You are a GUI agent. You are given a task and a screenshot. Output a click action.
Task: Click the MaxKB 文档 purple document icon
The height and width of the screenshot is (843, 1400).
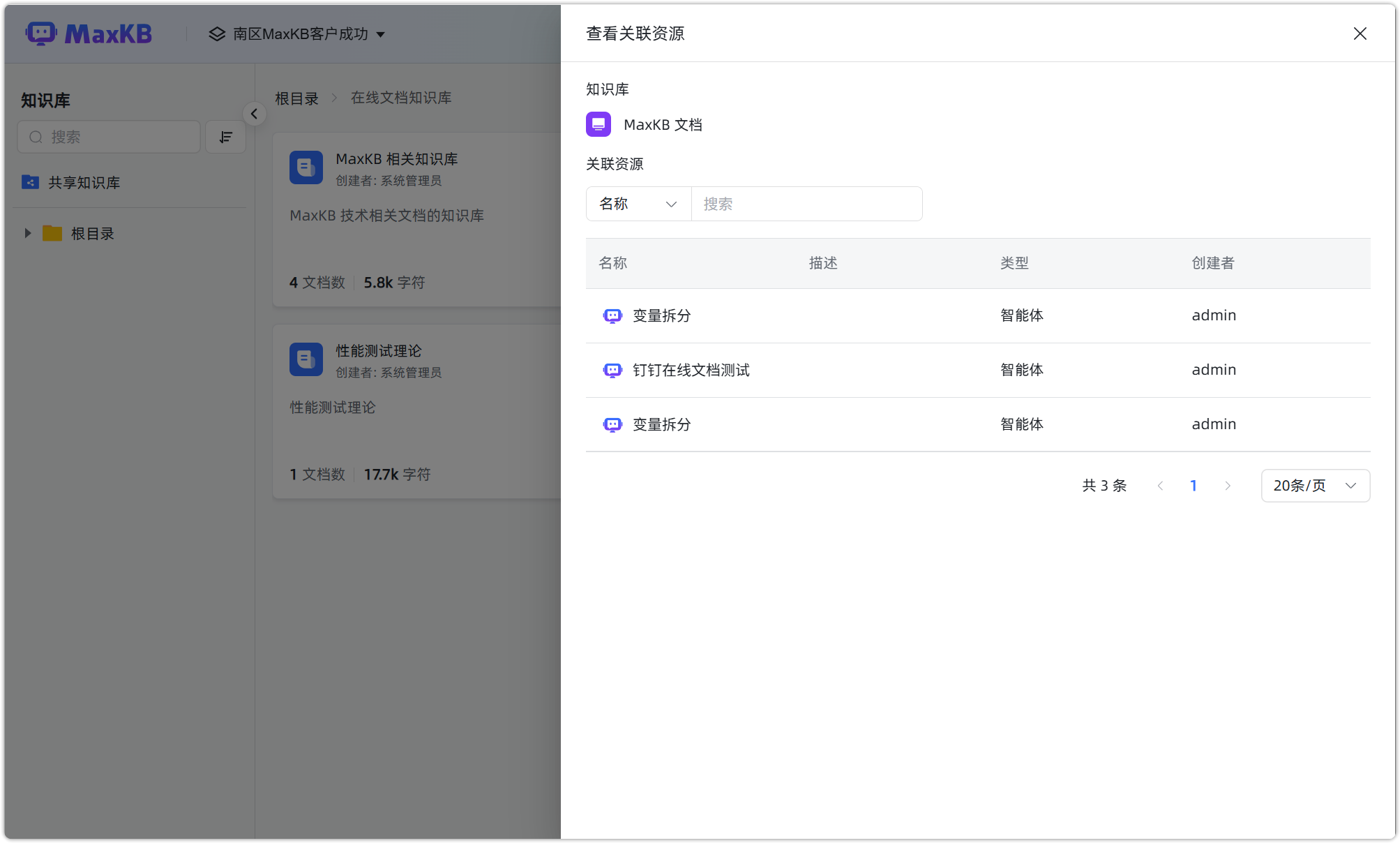pyautogui.click(x=598, y=124)
